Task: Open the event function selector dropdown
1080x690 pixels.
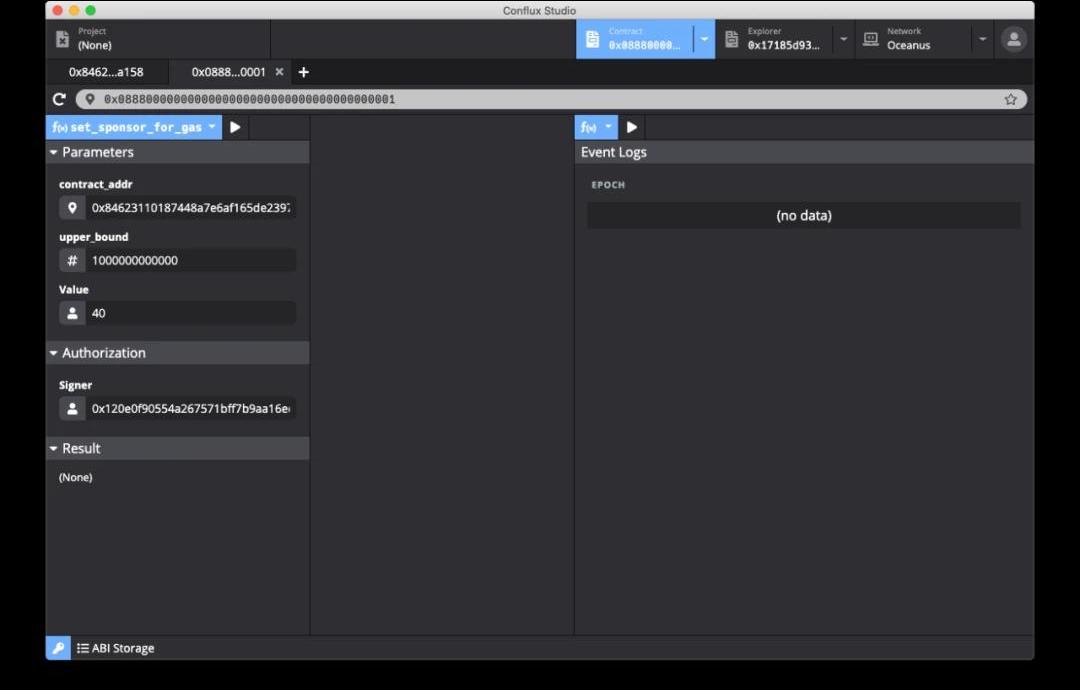Action: pos(596,127)
